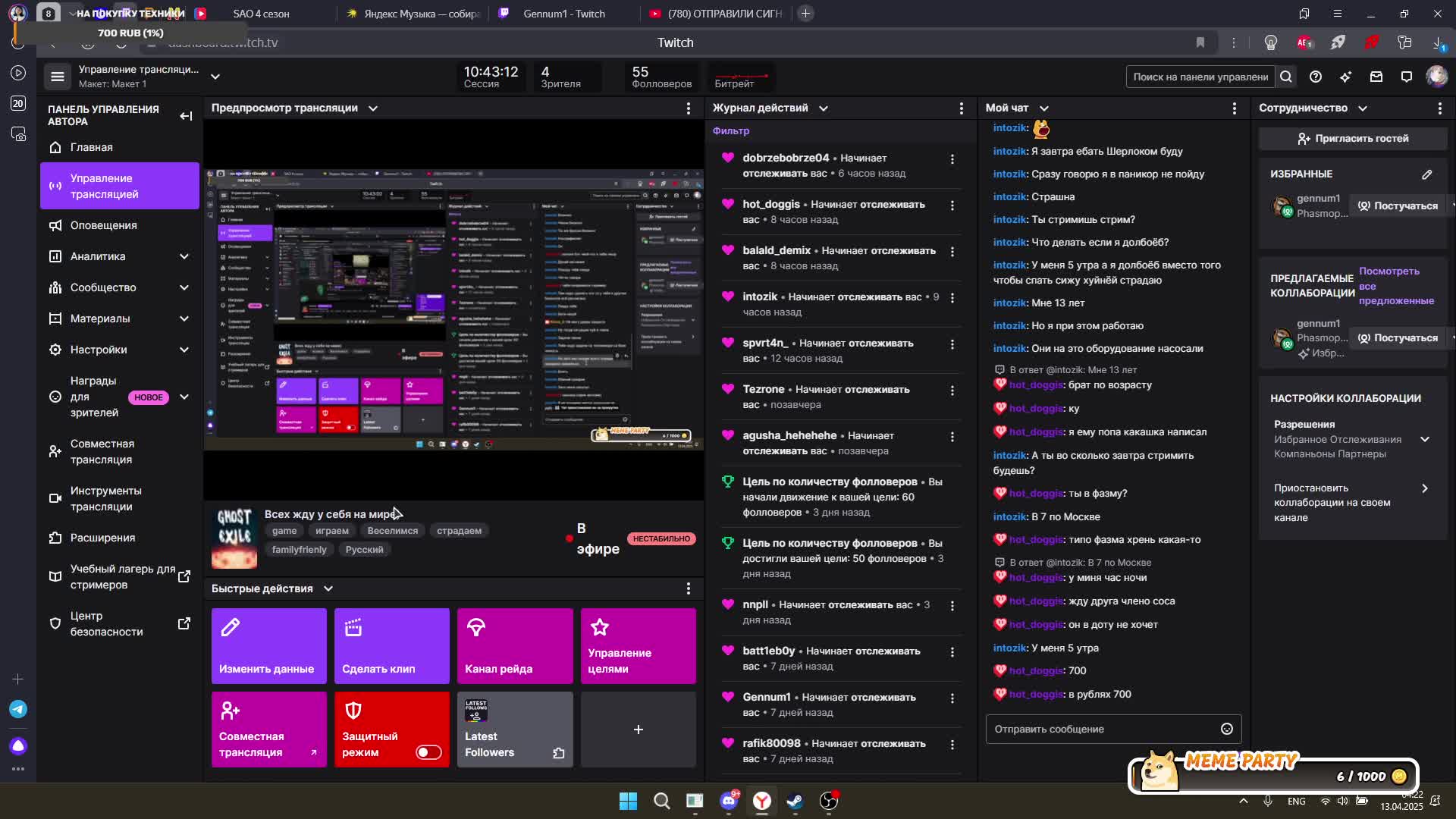The height and width of the screenshot is (819, 1456).
Task: Open activity feed panel options menu
Action: click(x=962, y=108)
